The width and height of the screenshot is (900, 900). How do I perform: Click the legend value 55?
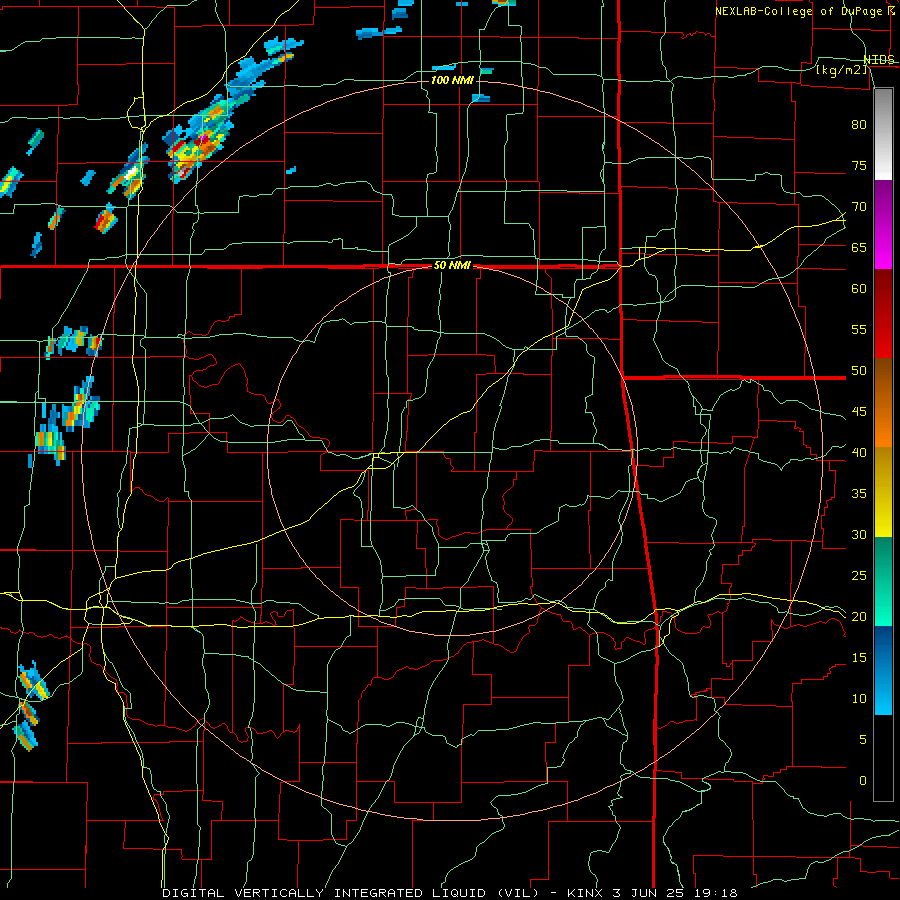click(x=859, y=329)
